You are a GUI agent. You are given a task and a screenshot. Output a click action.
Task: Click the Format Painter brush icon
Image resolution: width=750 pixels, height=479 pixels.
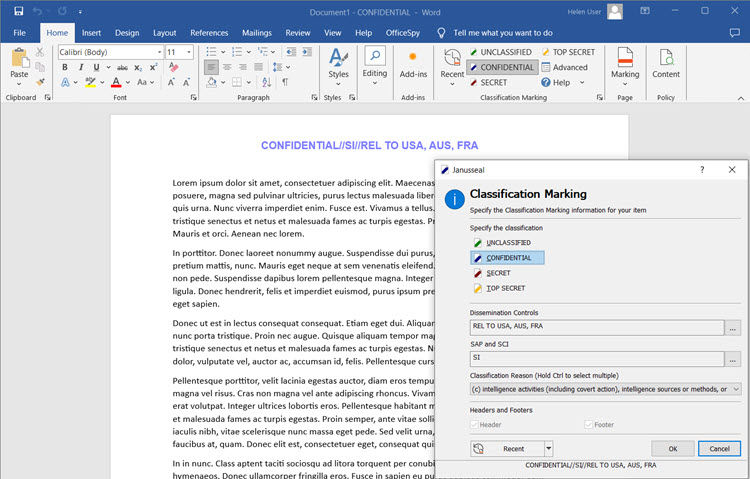click(40, 82)
